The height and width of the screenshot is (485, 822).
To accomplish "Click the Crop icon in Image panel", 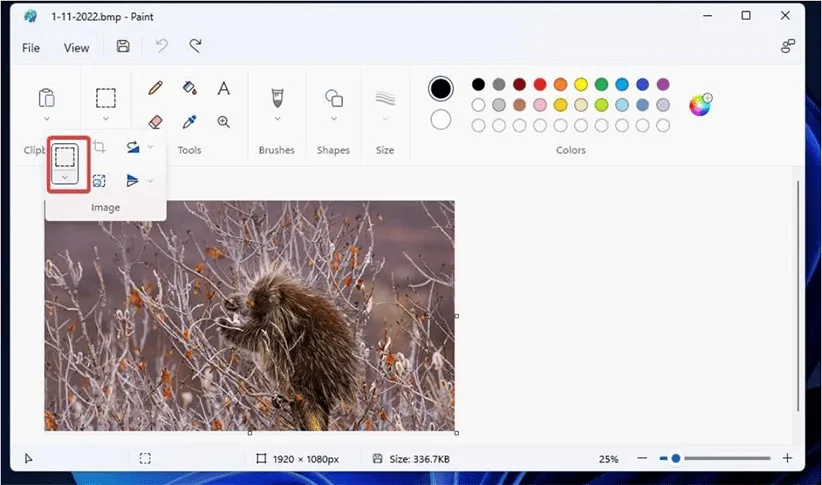I will (99, 148).
